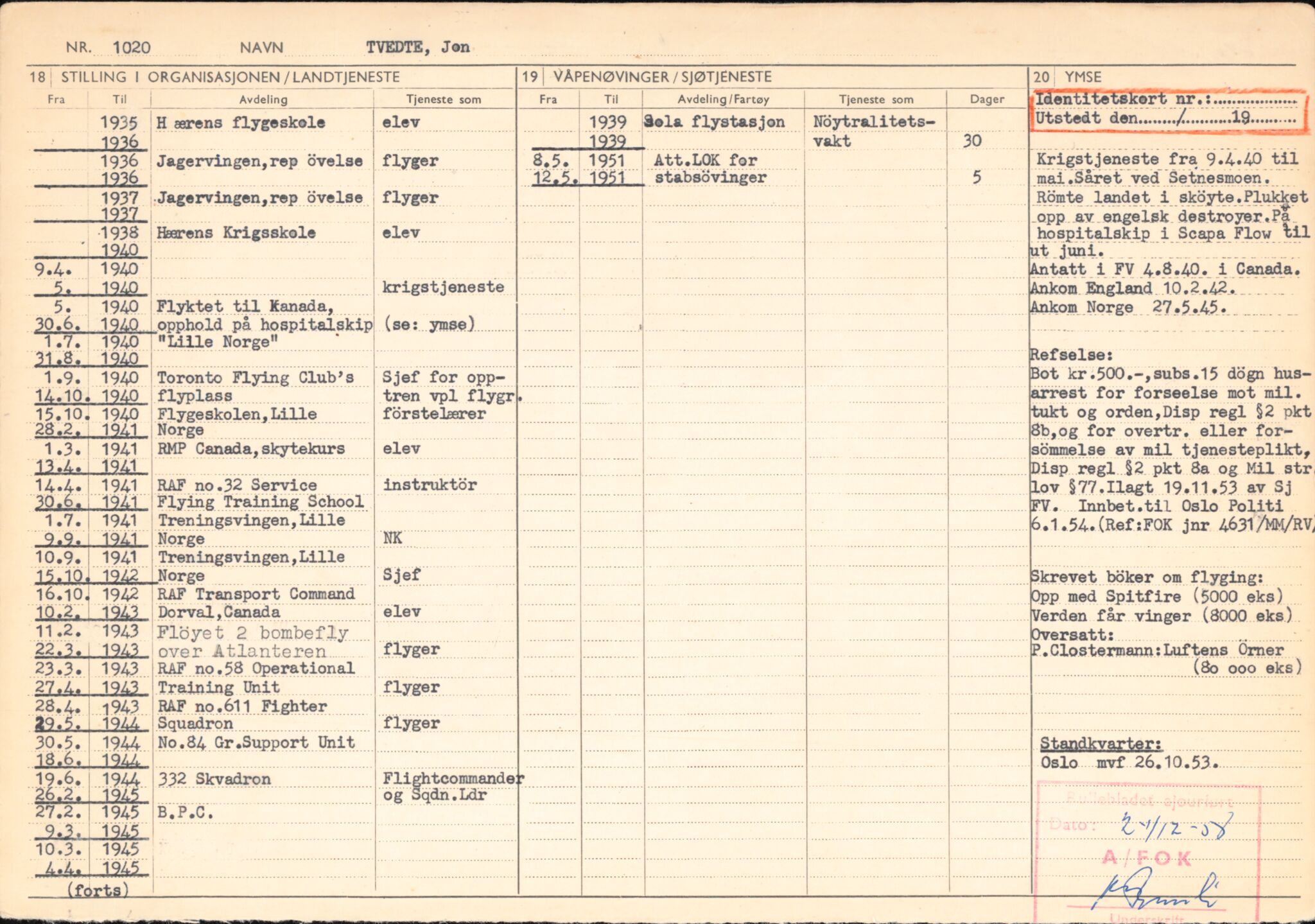This screenshot has width=1315, height=924.
Task: Select RAF Transport Command entry
Action: [256, 594]
